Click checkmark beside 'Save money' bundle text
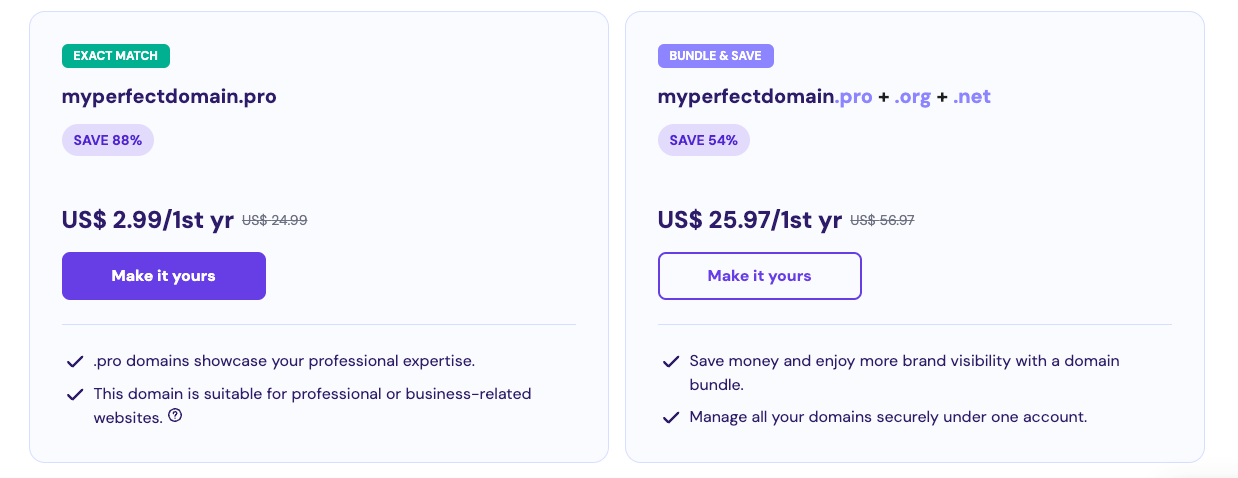1238x478 pixels. (x=671, y=361)
